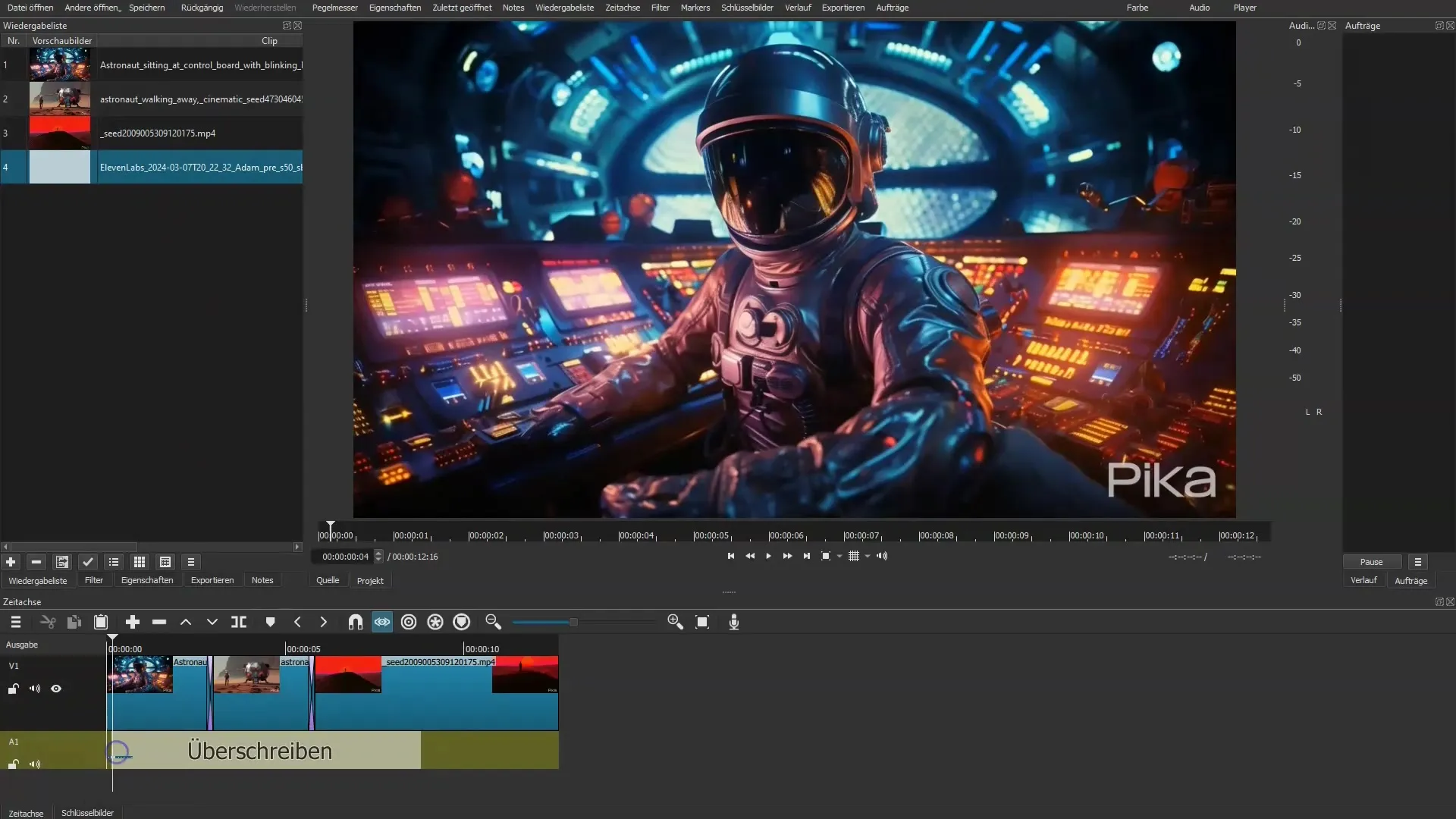Toggle lock on A1 track
The width and height of the screenshot is (1456, 819).
14,764
